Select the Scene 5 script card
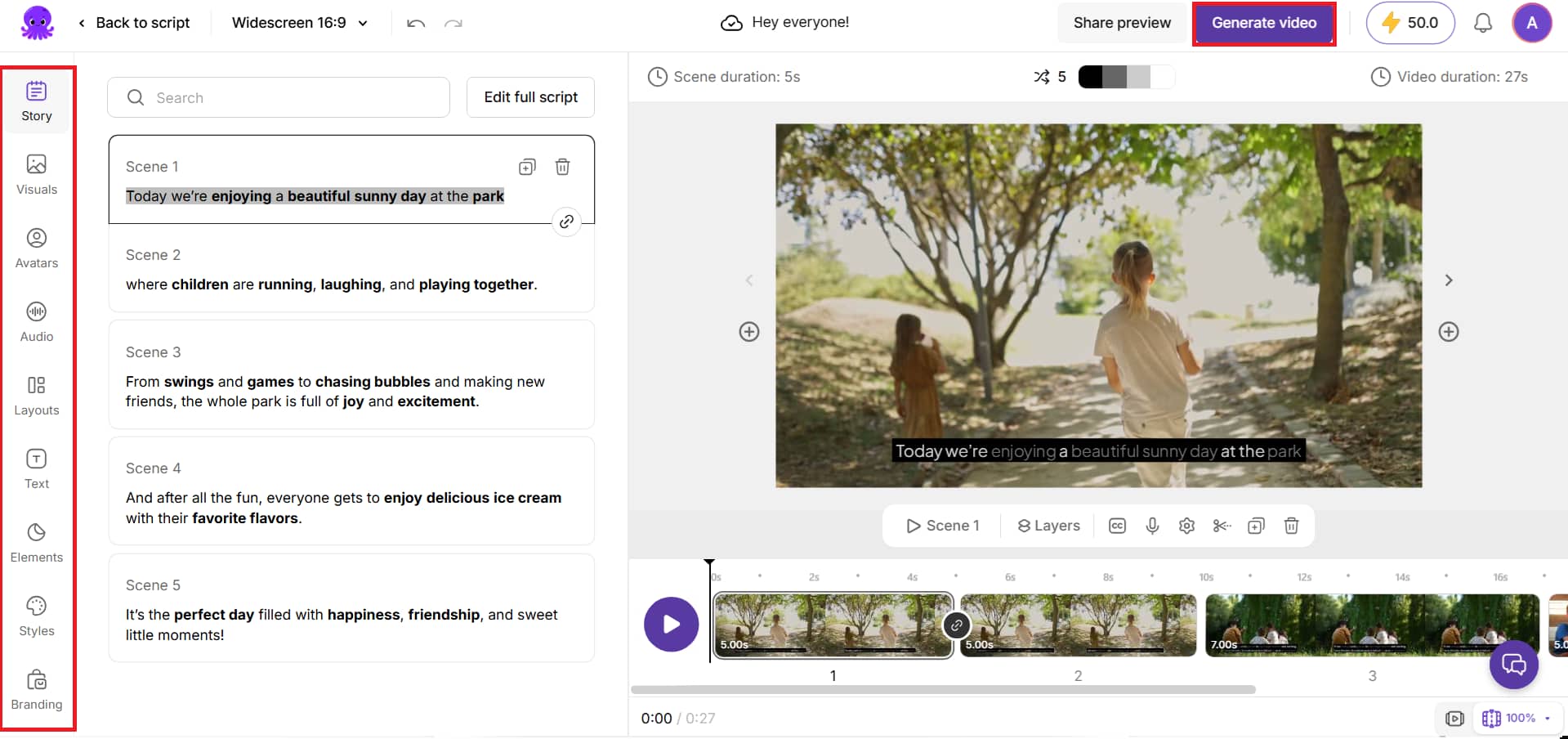 351,607
